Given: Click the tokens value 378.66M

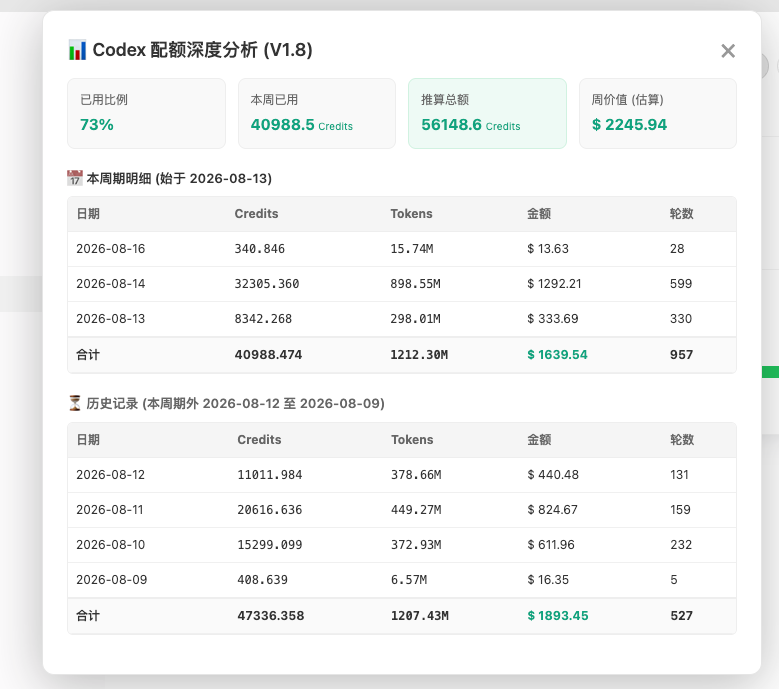Looking at the screenshot, I should click(416, 474).
